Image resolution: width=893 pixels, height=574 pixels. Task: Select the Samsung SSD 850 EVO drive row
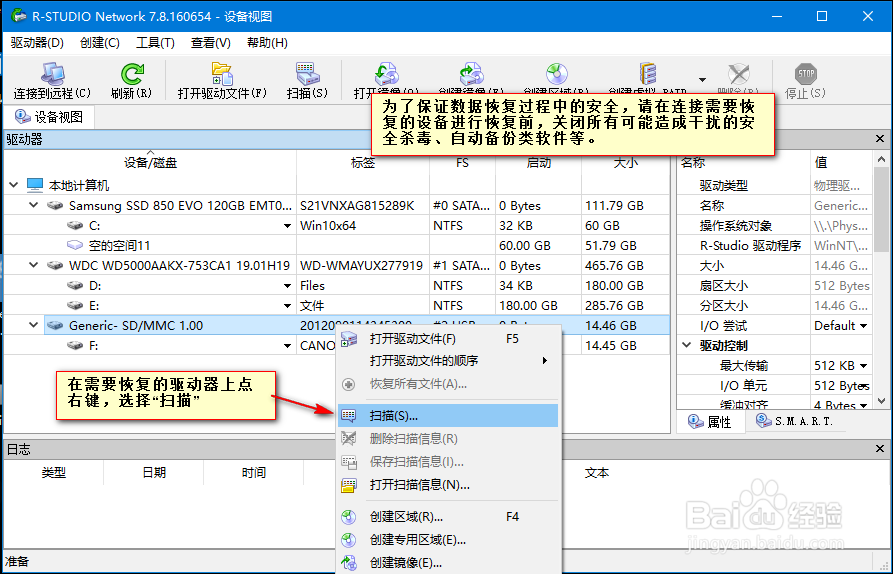(x=337, y=205)
